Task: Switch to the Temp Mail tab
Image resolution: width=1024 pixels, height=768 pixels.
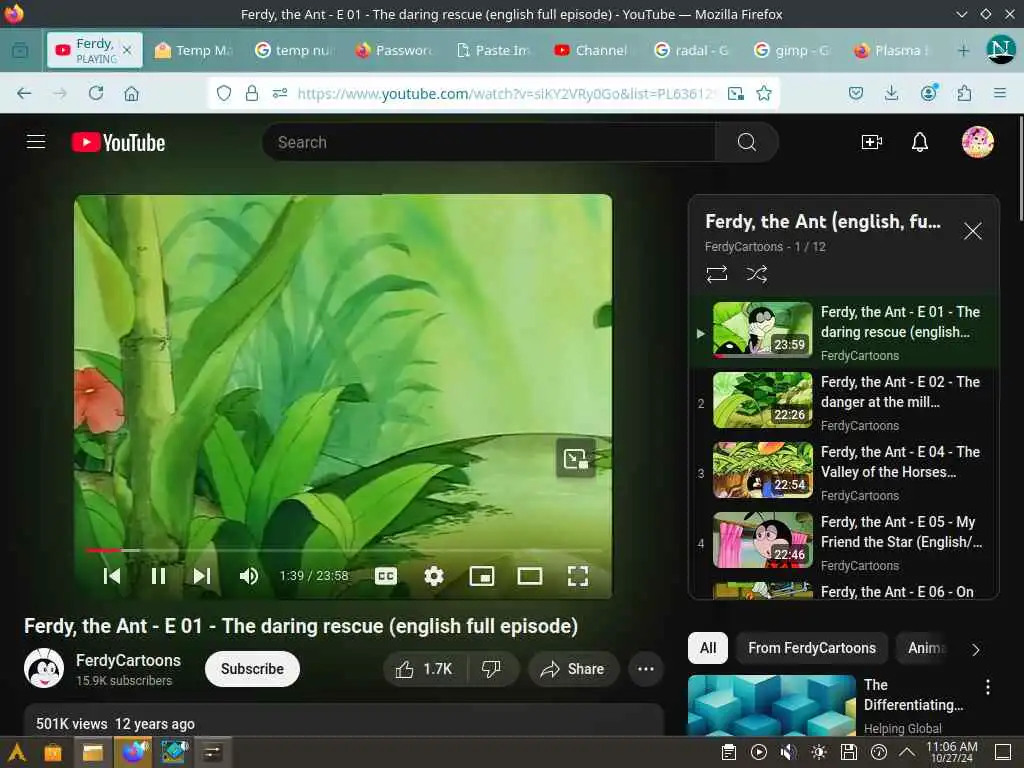Action: [x=194, y=50]
